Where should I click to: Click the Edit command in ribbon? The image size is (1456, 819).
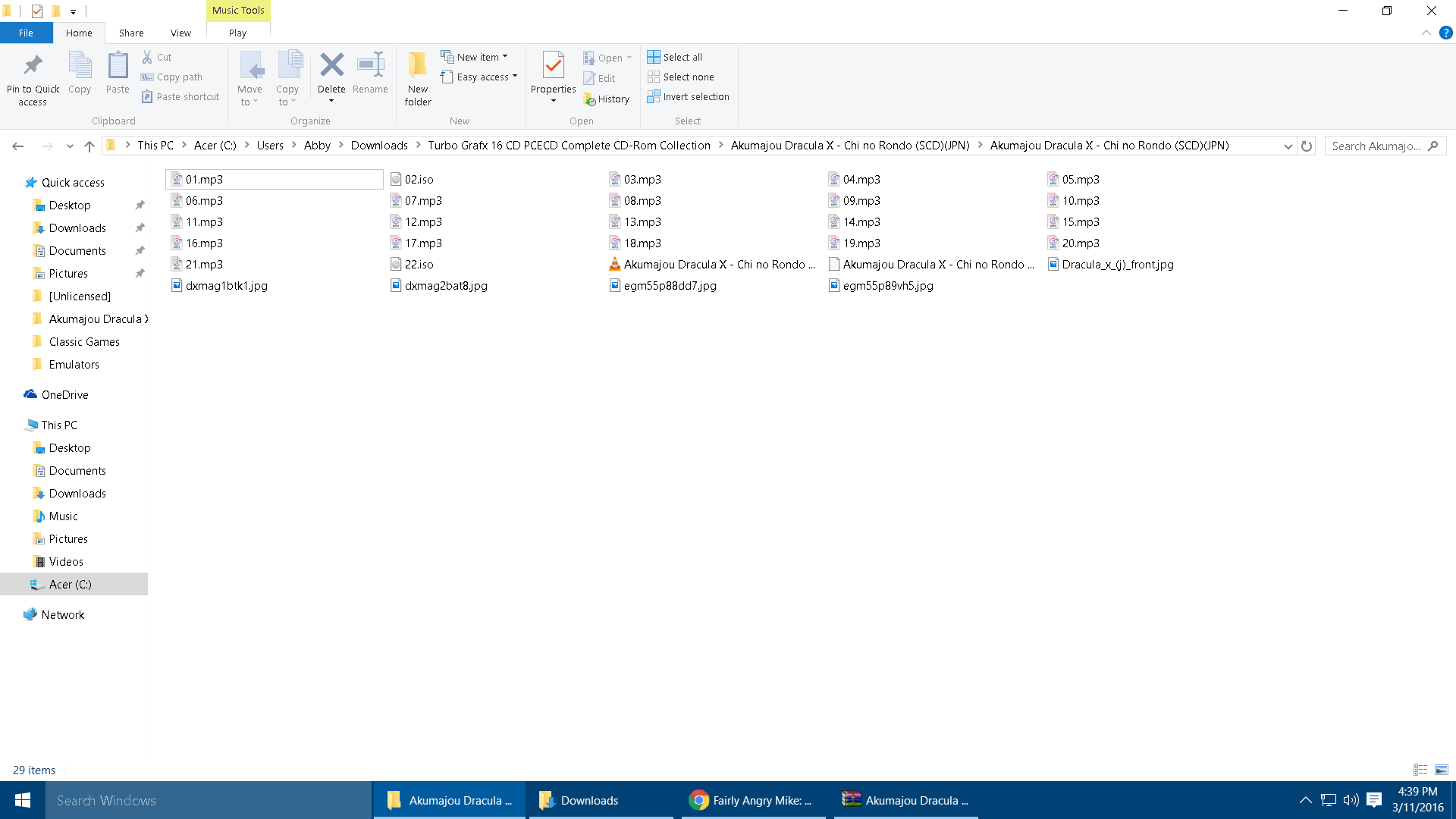599,78
